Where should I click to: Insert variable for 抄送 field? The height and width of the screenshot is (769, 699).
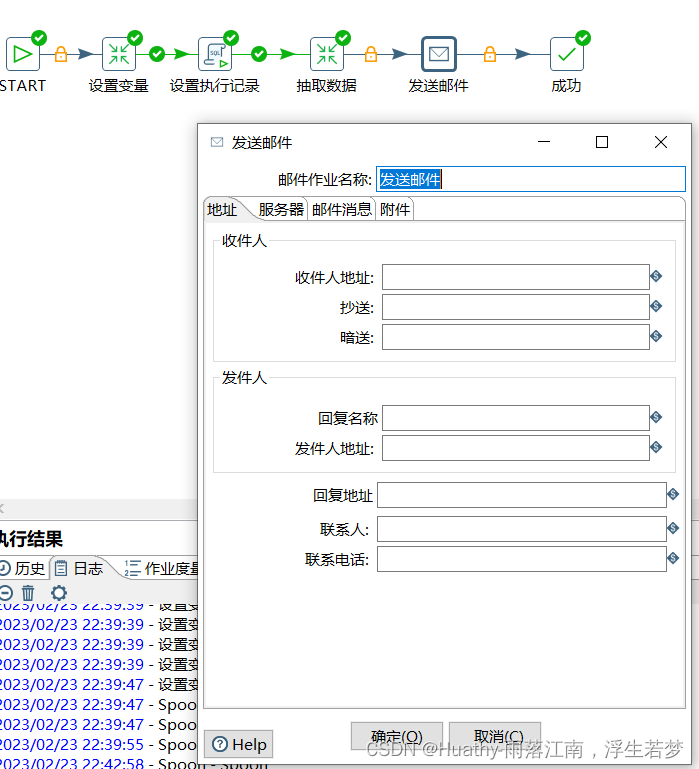click(656, 306)
